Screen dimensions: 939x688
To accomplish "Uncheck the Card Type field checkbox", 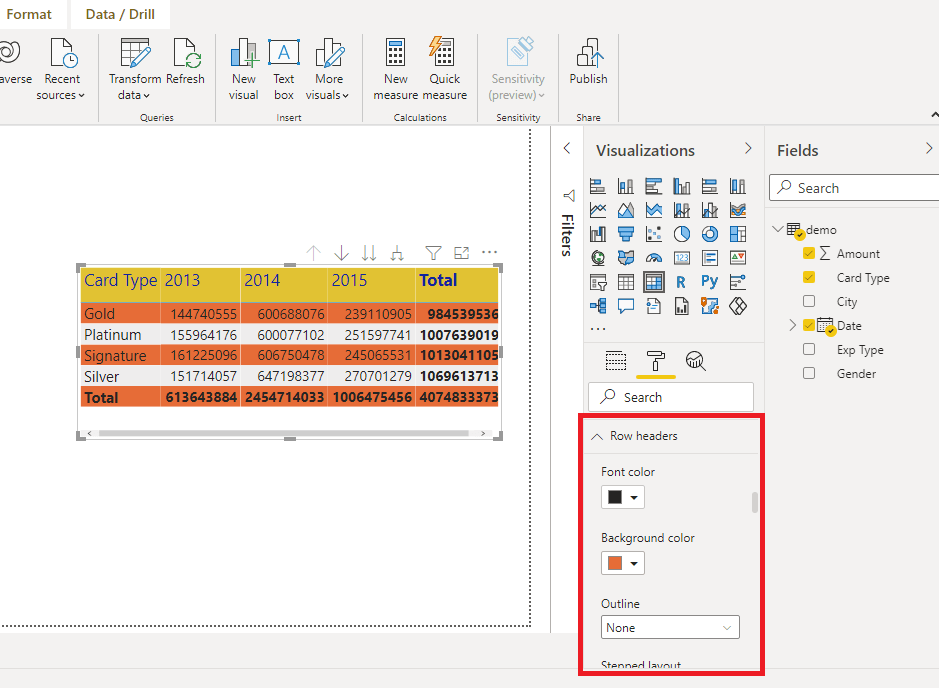I will click(809, 278).
